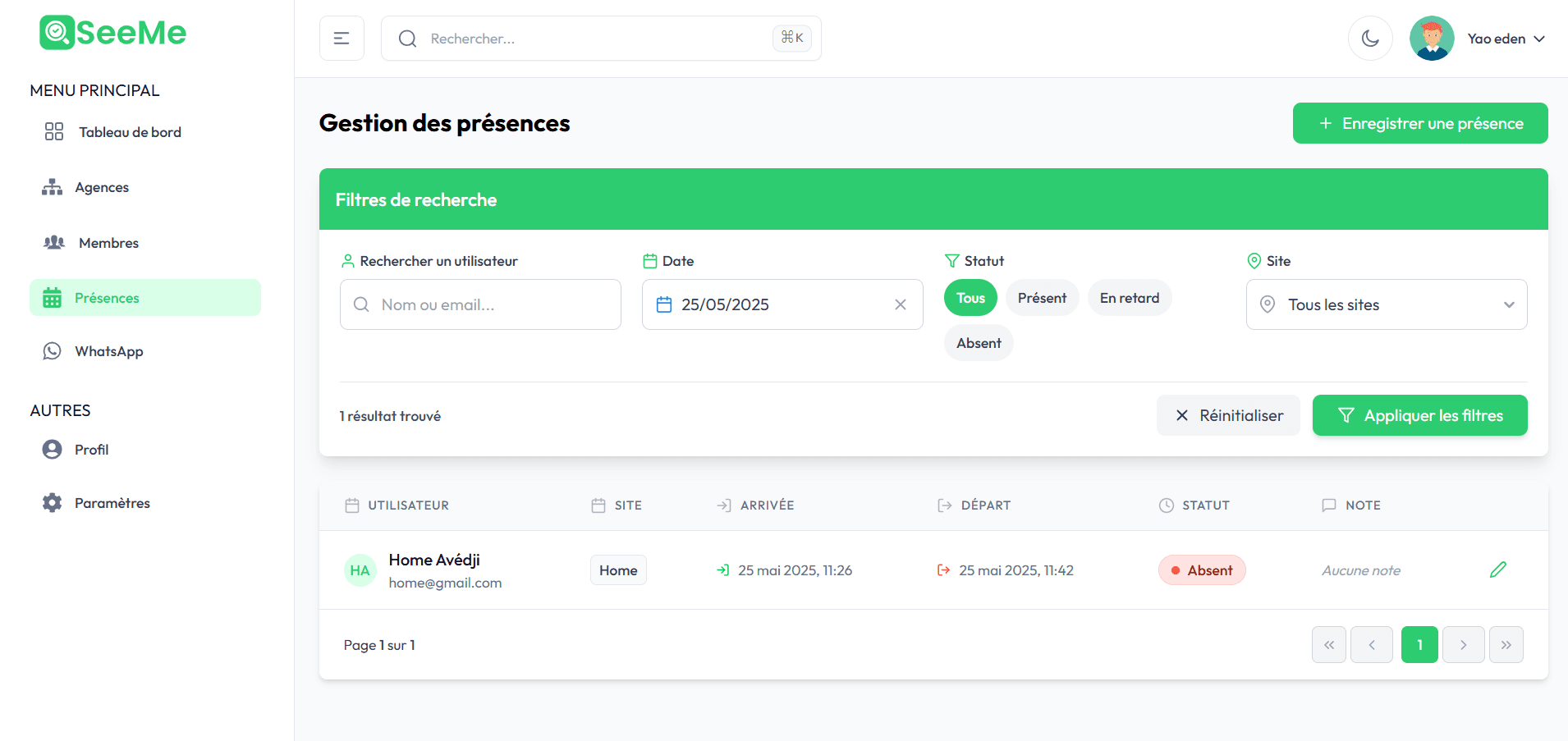
Task: Click the hamburger menu icon next to the search bar
Action: [342, 38]
